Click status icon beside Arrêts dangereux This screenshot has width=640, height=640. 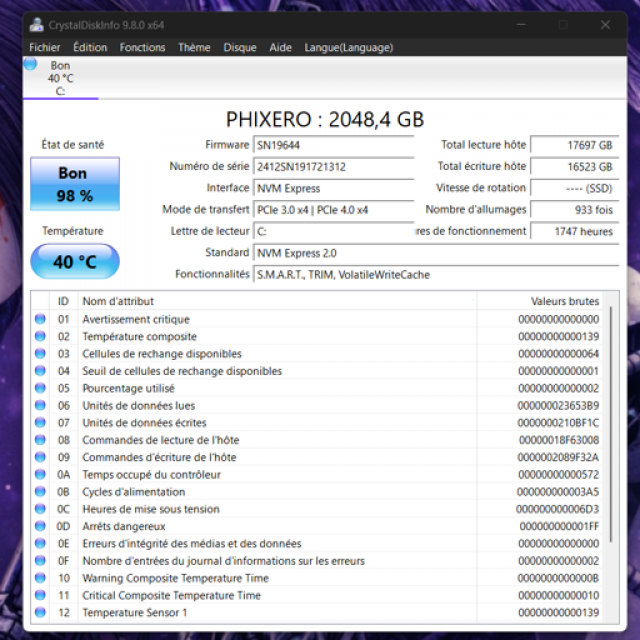click(40, 526)
